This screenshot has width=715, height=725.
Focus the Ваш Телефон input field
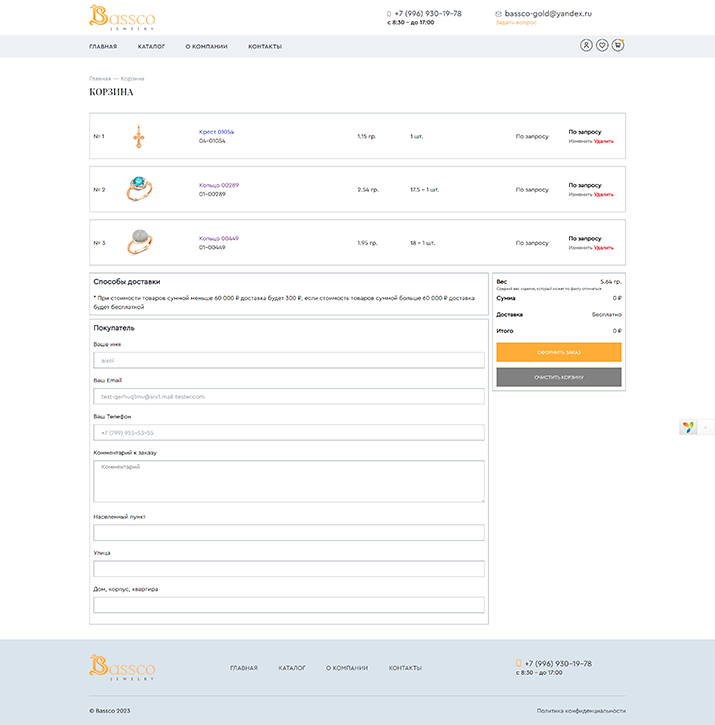click(x=288, y=433)
